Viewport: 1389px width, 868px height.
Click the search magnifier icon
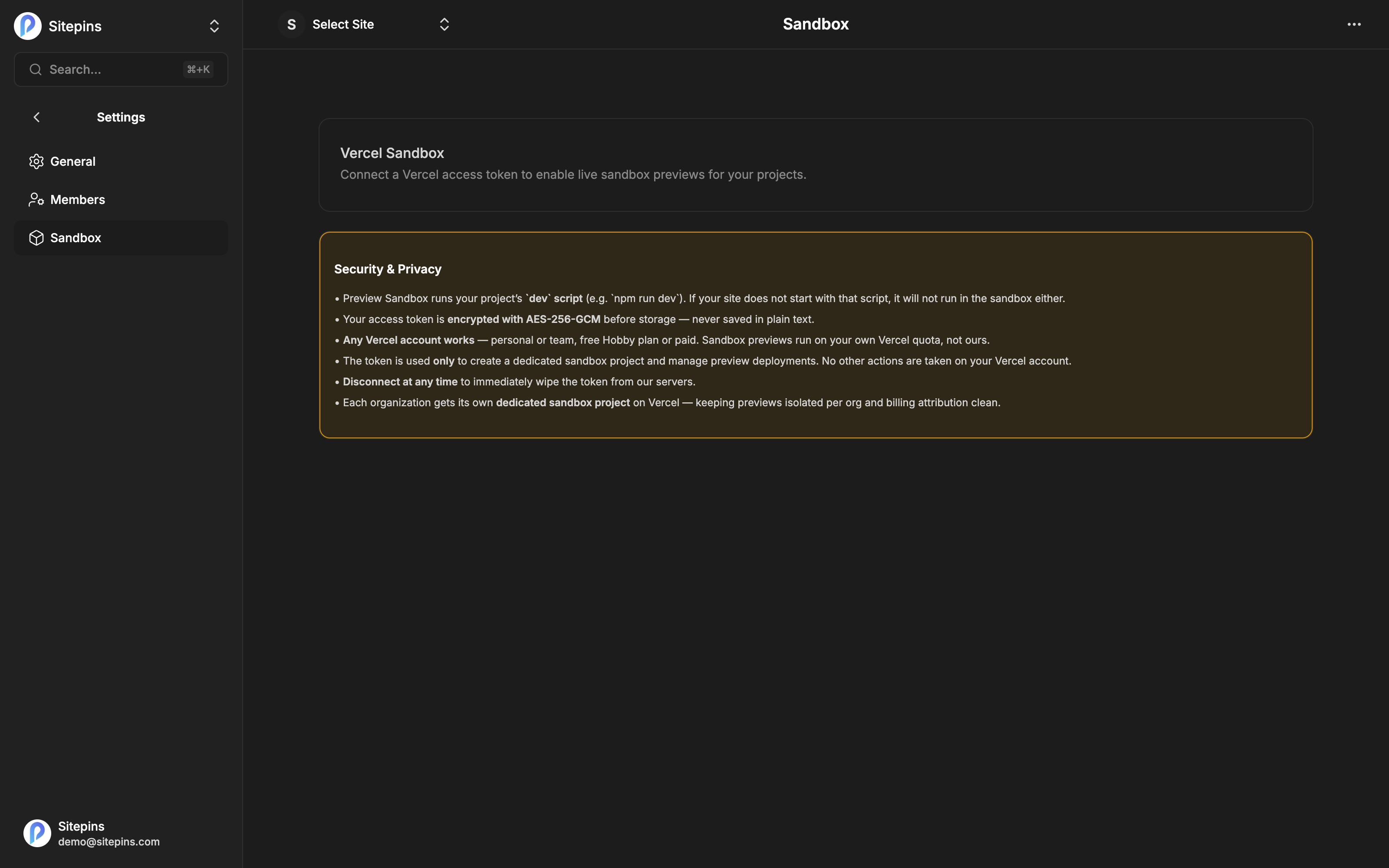[x=36, y=69]
